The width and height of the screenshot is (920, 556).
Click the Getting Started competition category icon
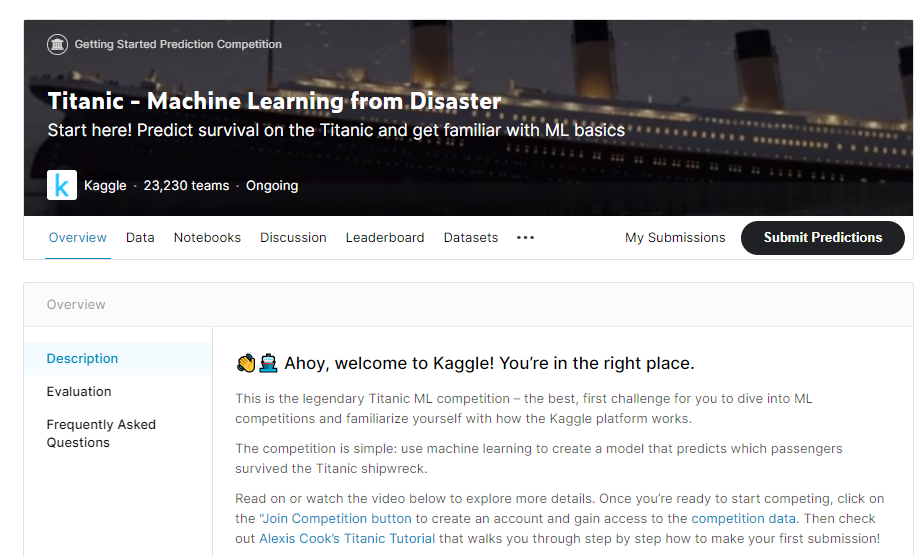(58, 45)
